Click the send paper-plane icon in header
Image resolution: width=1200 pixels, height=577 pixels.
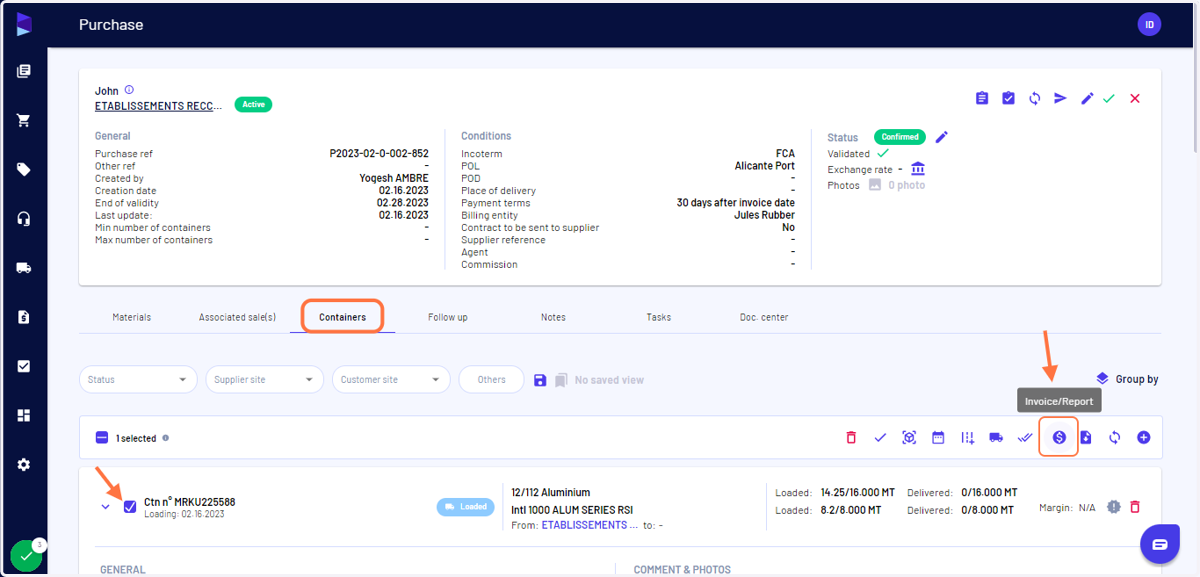[1061, 98]
